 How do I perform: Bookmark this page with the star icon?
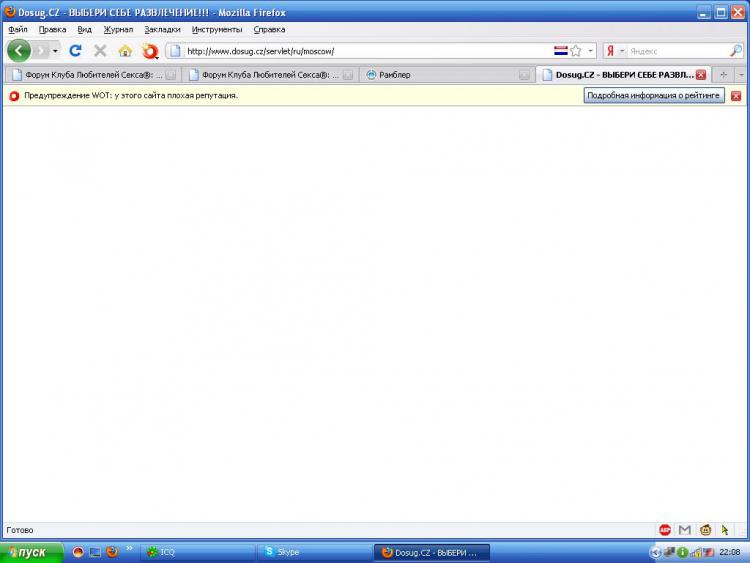pos(577,51)
